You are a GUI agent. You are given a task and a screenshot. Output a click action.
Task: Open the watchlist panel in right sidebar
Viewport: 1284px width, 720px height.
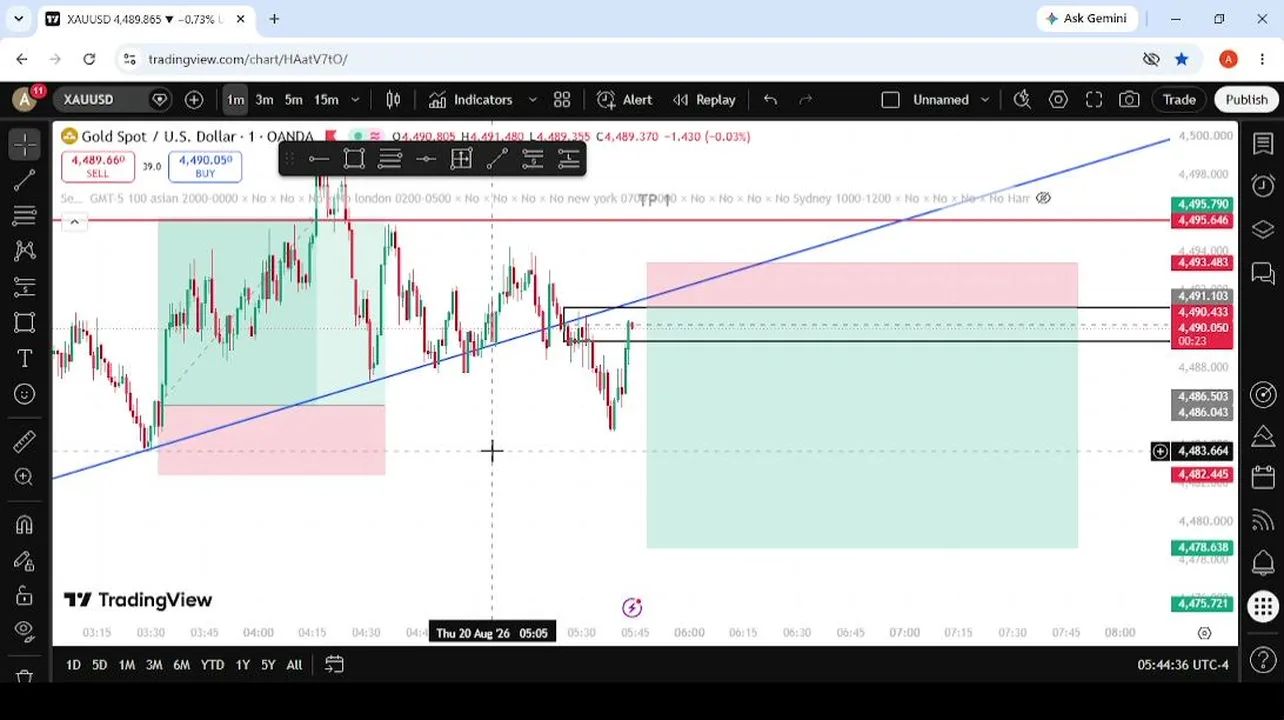(x=1263, y=144)
